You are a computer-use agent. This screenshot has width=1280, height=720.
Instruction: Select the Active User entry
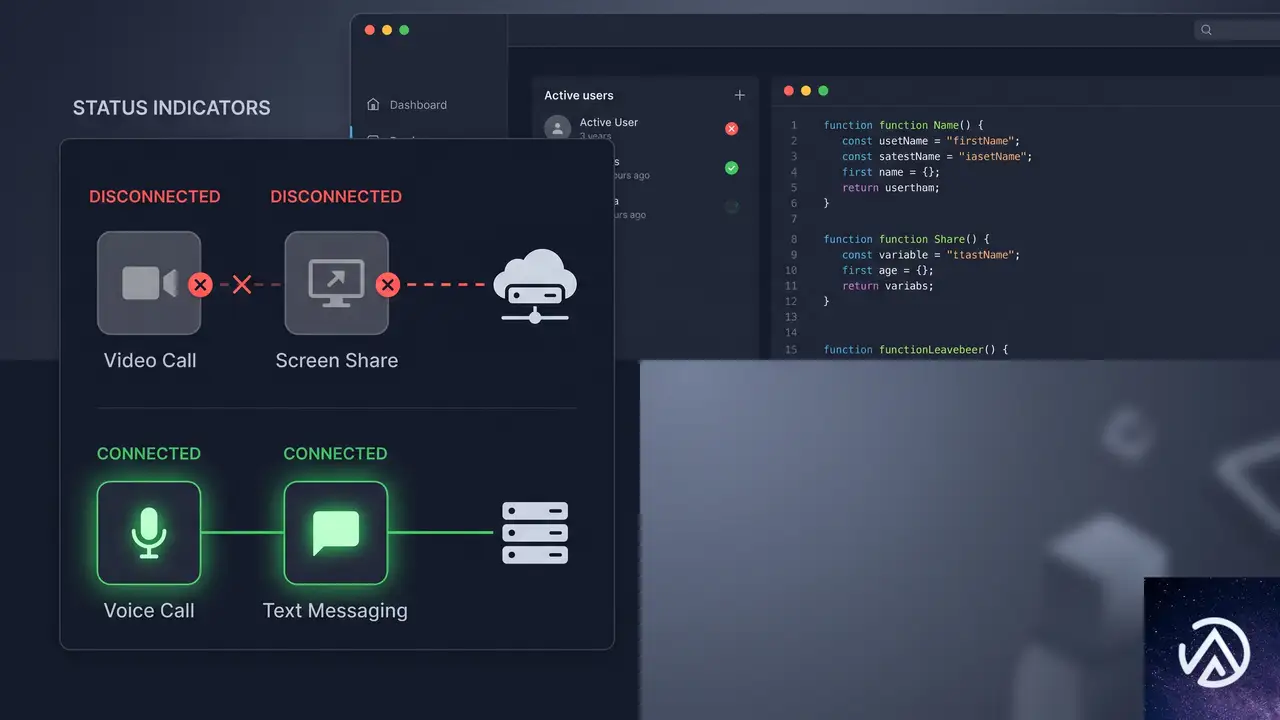coord(642,128)
